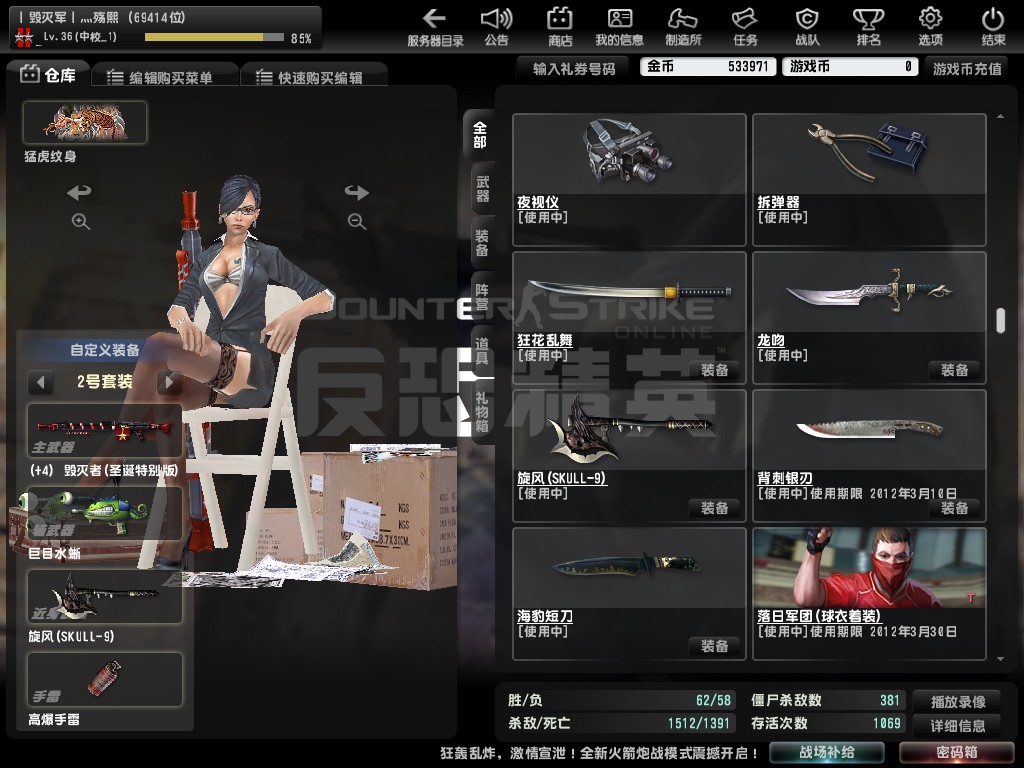Open the missions (任务) panel
The height and width of the screenshot is (768, 1024).
coord(744,27)
